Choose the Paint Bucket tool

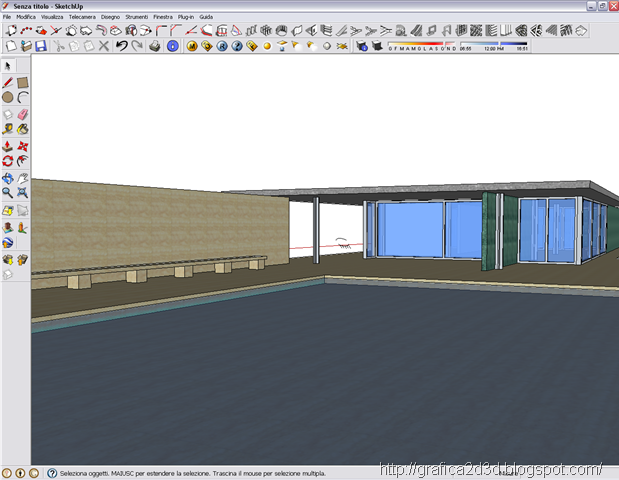coord(22,129)
